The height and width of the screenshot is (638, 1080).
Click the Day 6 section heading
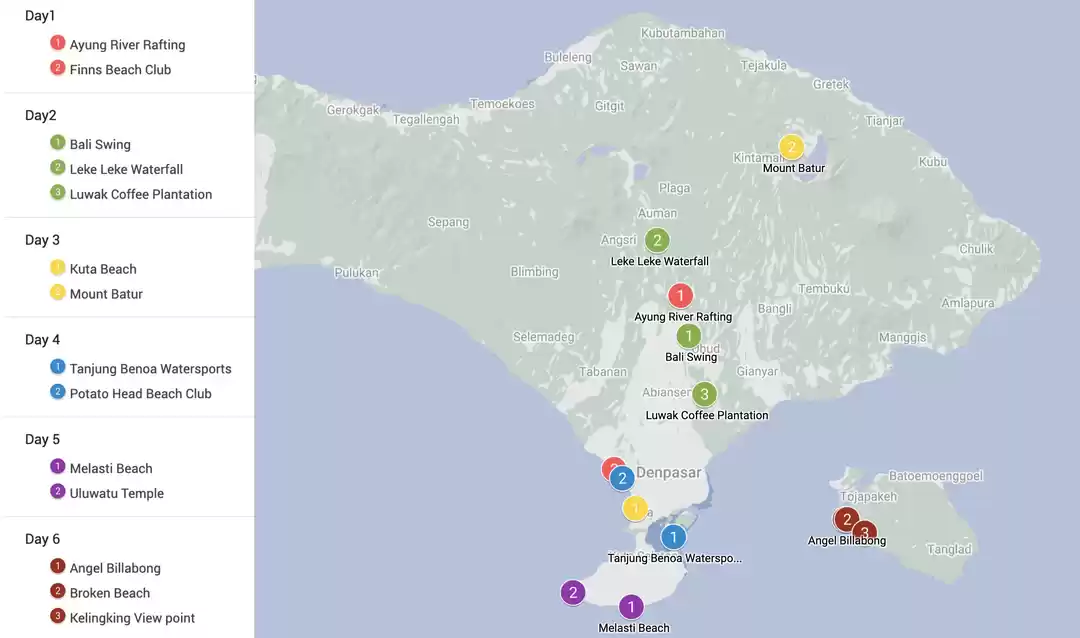pos(43,539)
